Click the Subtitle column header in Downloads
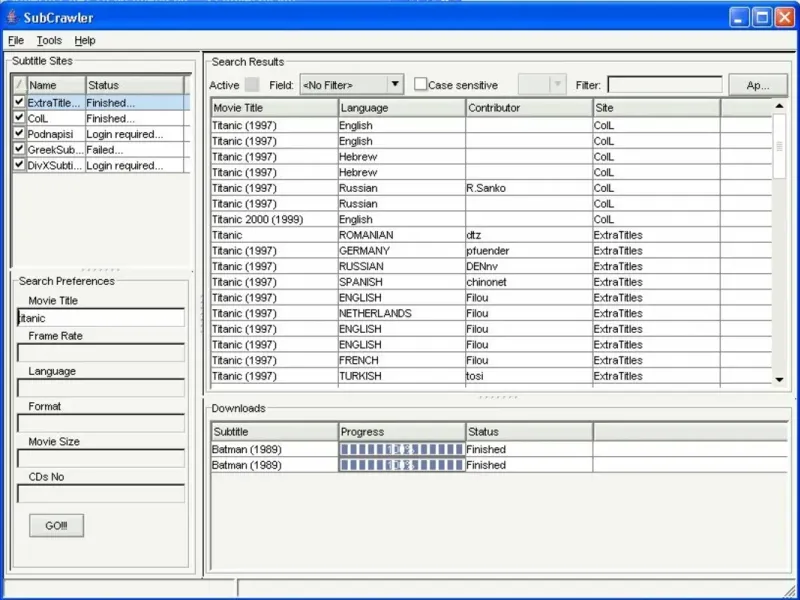The height and width of the screenshot is (600, 800). [x=274, y=432]
